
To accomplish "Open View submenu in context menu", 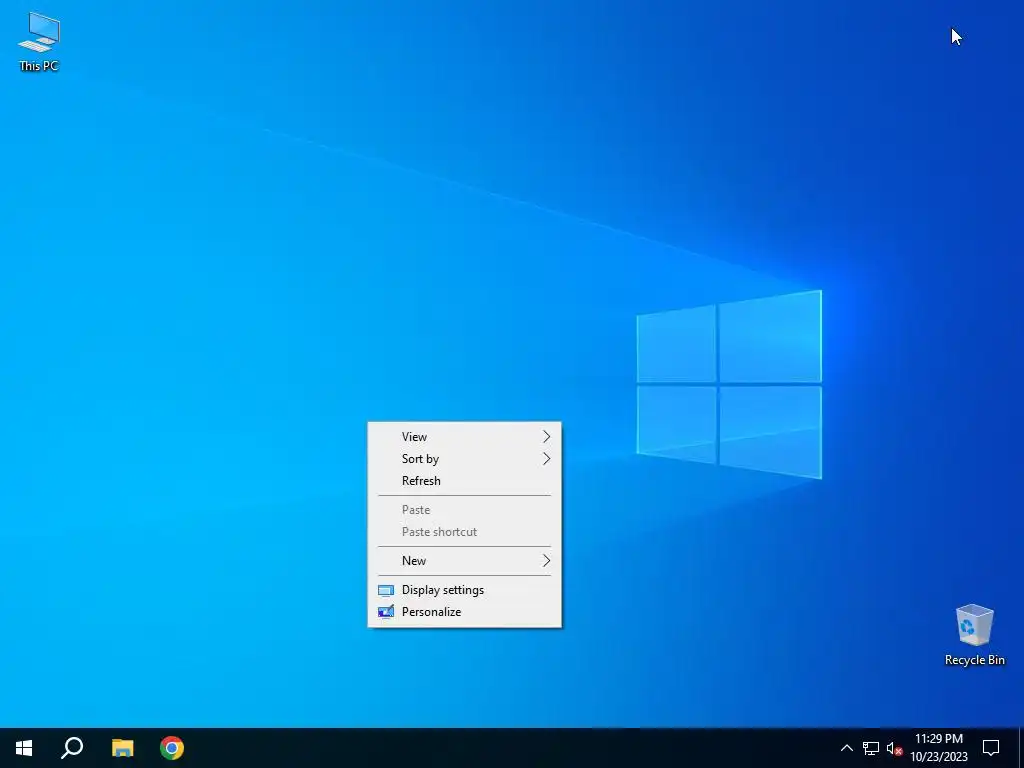I will point(464,436).
